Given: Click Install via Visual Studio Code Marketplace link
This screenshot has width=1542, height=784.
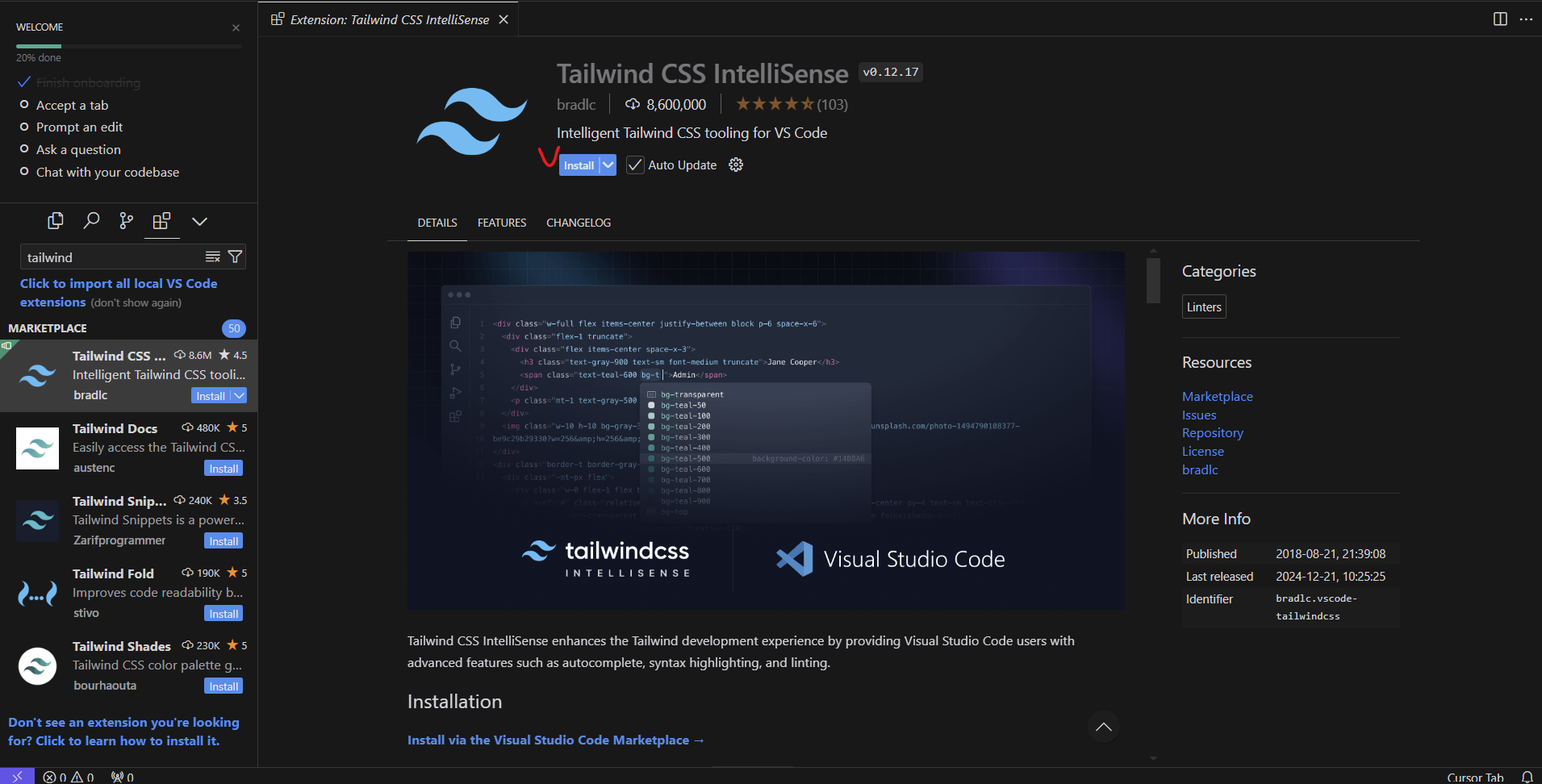Looking at the screenshot, I should (556, 740).
